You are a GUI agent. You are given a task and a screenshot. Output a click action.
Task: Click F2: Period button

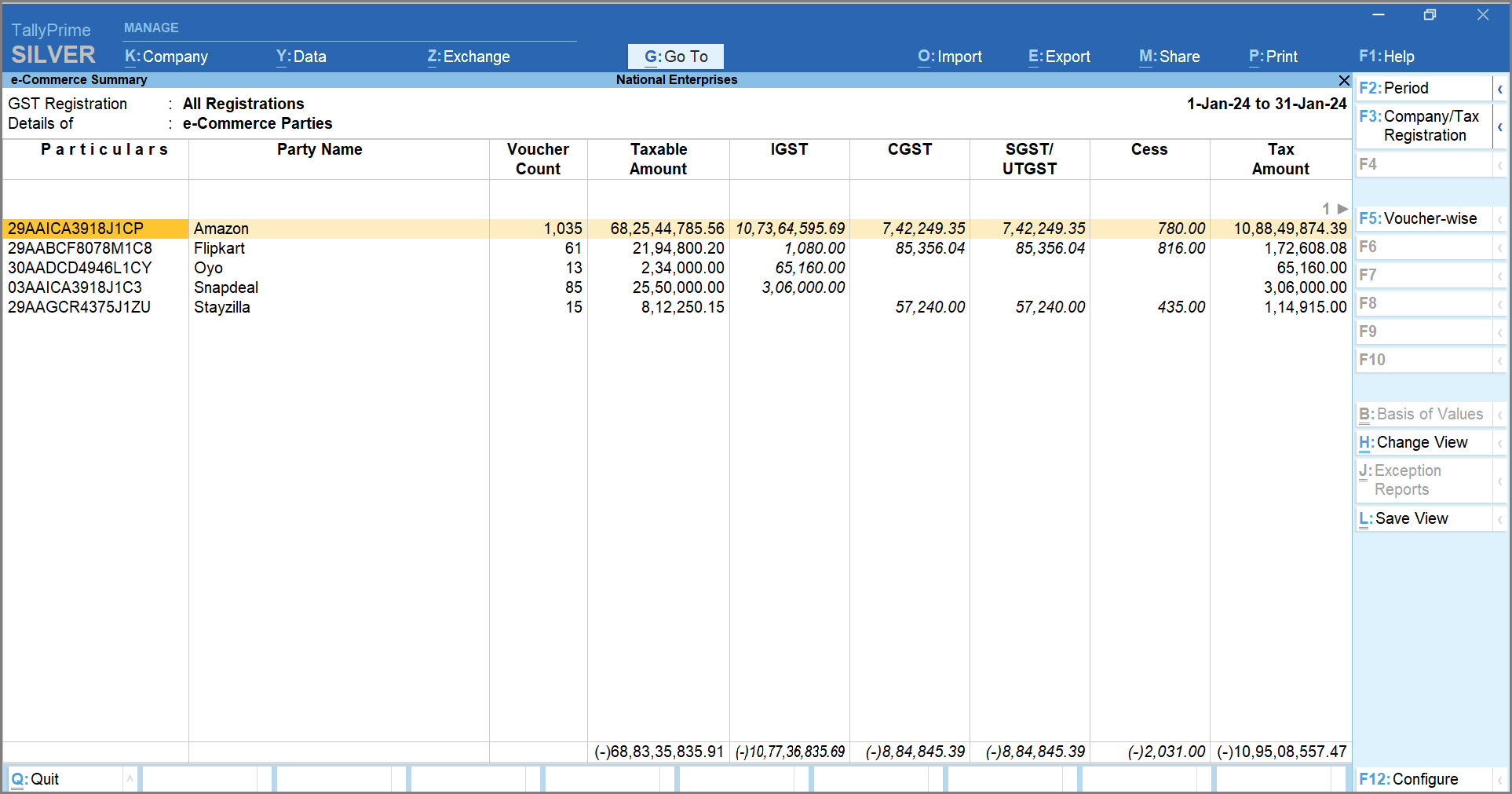(x=1423, y=89)
